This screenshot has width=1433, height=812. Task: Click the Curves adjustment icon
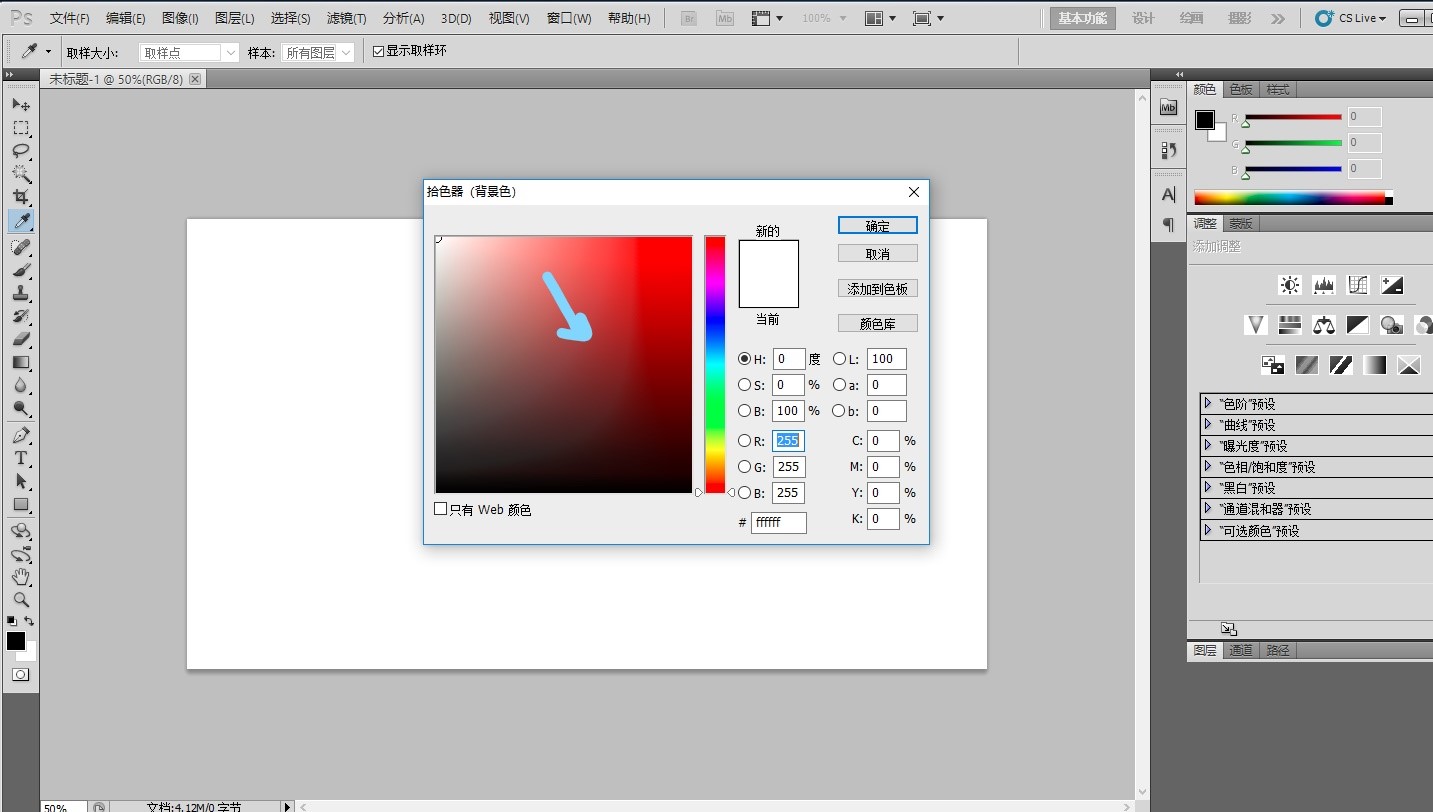(x=1357, y=285)
